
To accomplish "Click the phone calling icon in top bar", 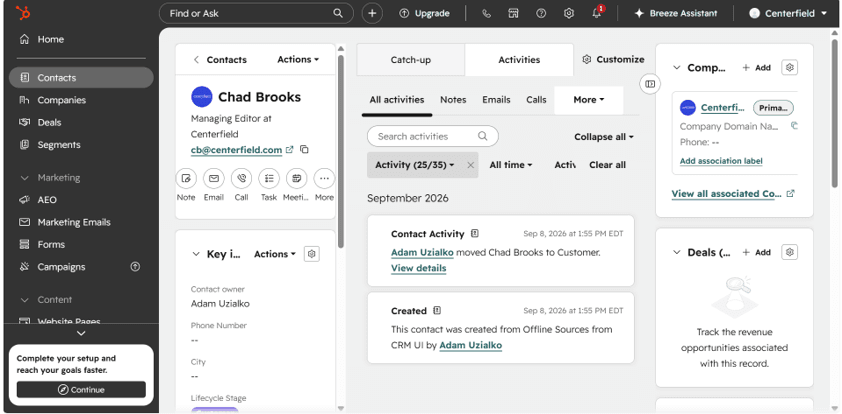I will click(487, 13).
